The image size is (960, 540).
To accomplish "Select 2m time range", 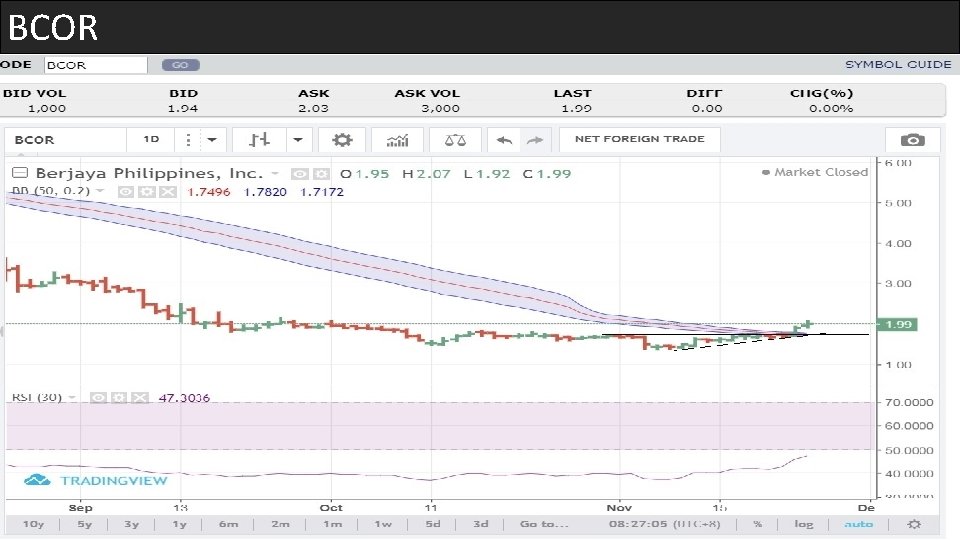I will (x=280, y=524).
